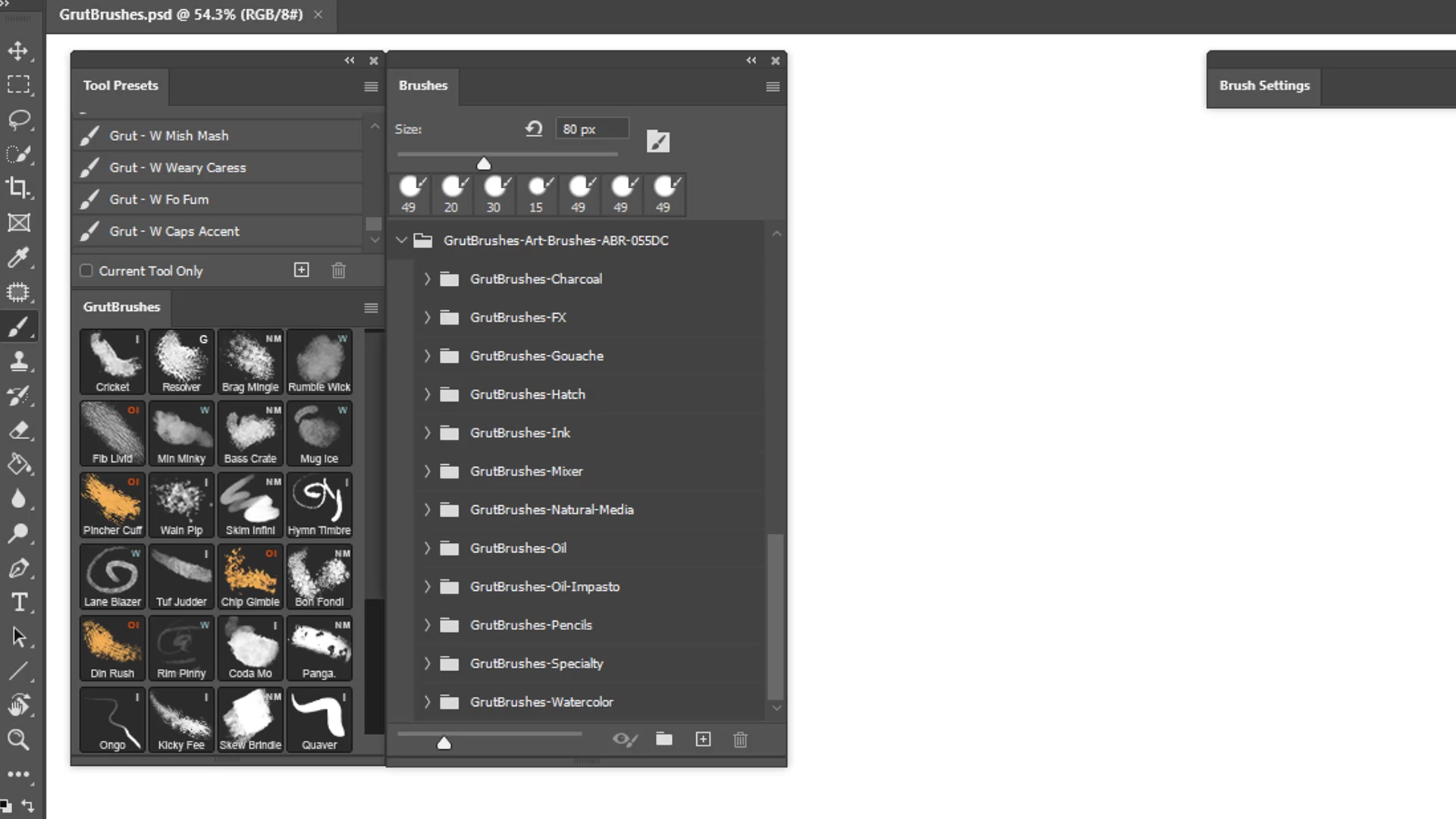Image resolution: width=1456 pixels, height=819 pixels.
Task: Select the Pen tool
Action: pyautogui.click(x=18, y=568)
